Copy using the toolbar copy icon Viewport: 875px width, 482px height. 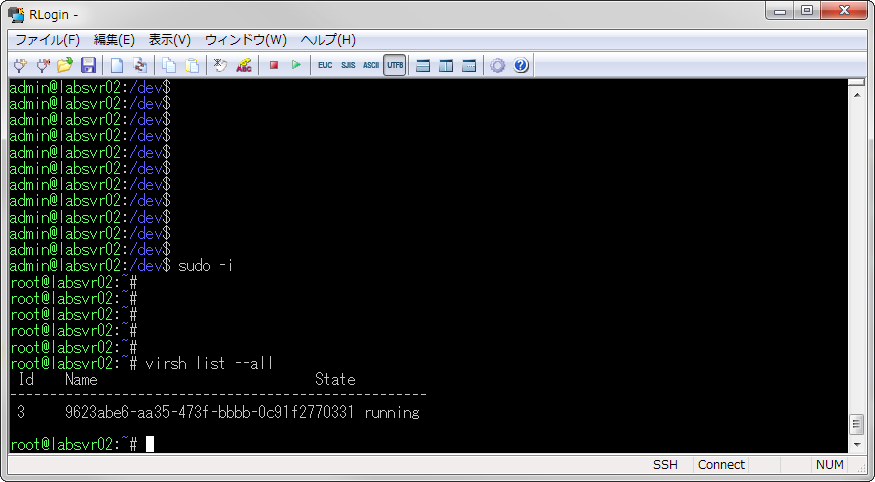pyautogui.click(x=169, y=65)
